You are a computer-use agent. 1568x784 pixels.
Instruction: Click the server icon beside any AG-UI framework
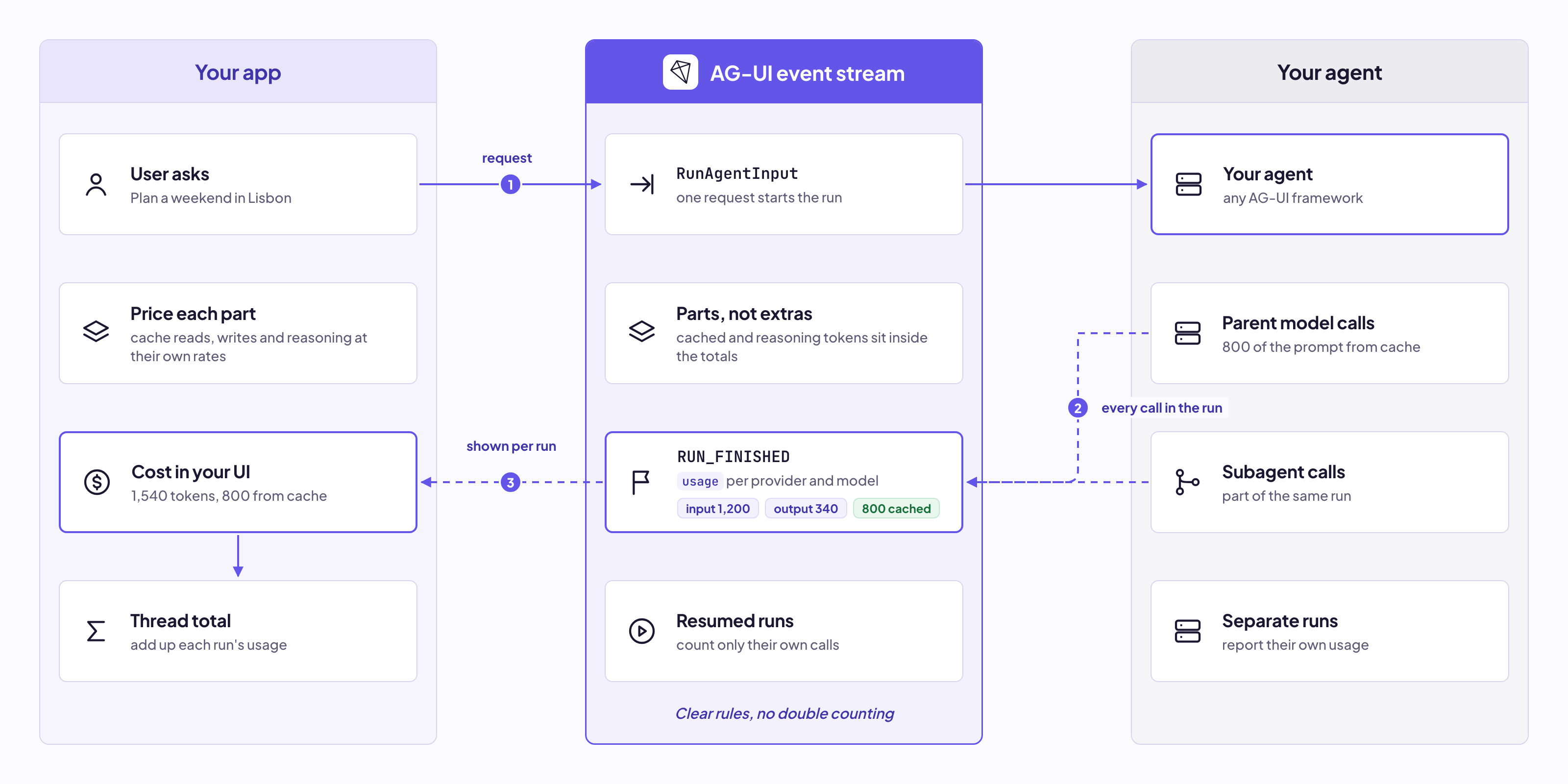coord(1188,184)
